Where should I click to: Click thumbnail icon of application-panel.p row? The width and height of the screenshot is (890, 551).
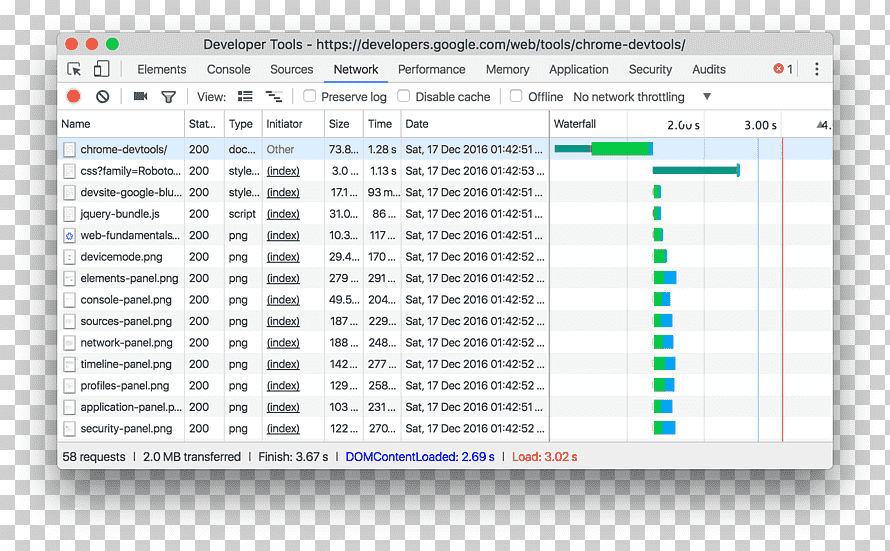(69, 407)
